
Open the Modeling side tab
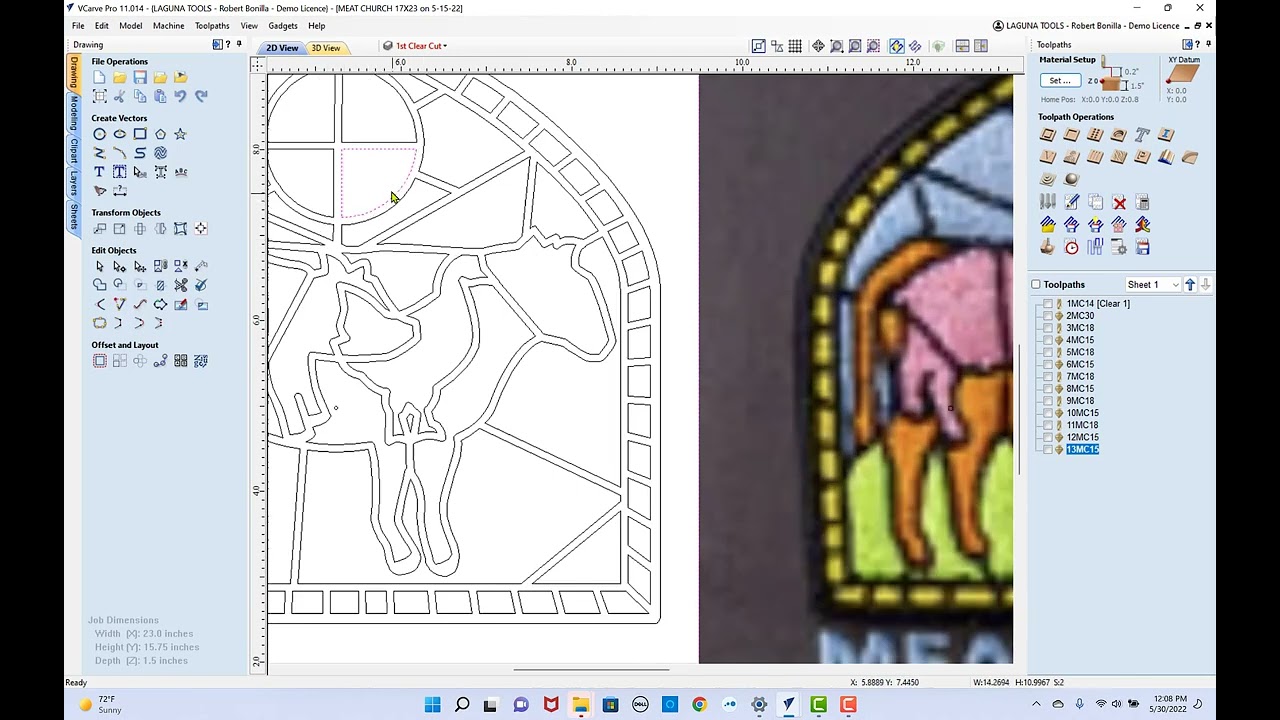(73, 114)
